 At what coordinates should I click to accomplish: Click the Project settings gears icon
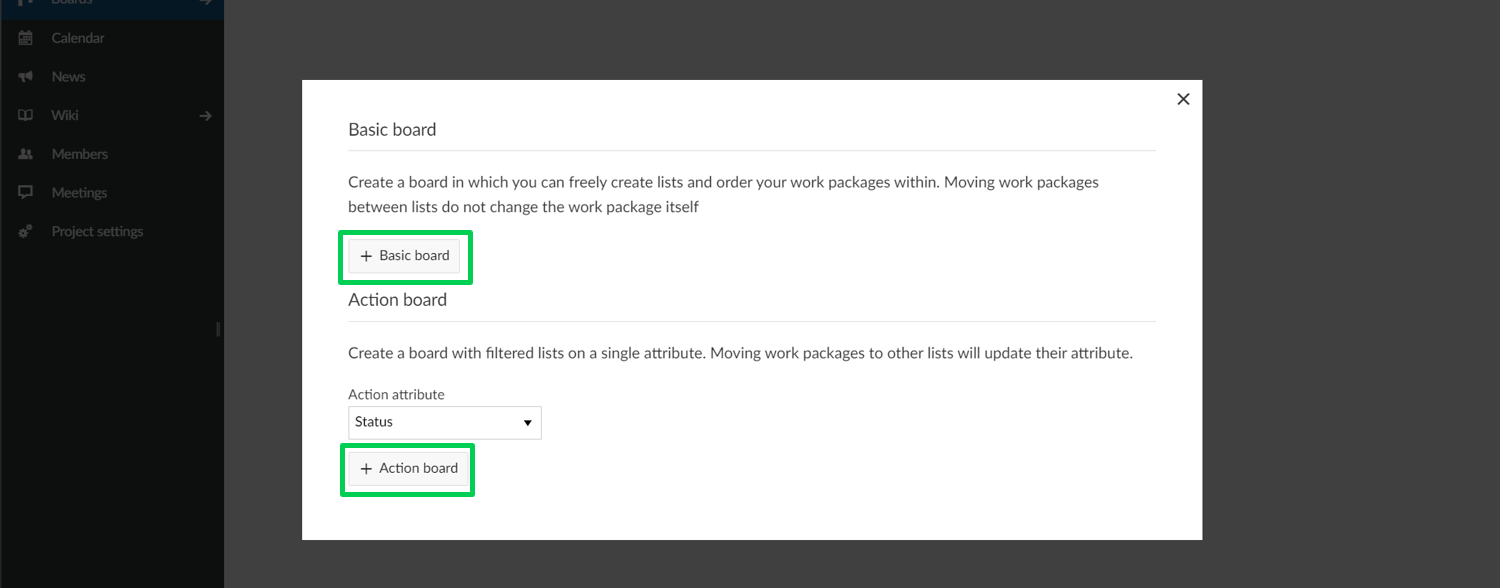pyautogui.click(x=26, y=232)
